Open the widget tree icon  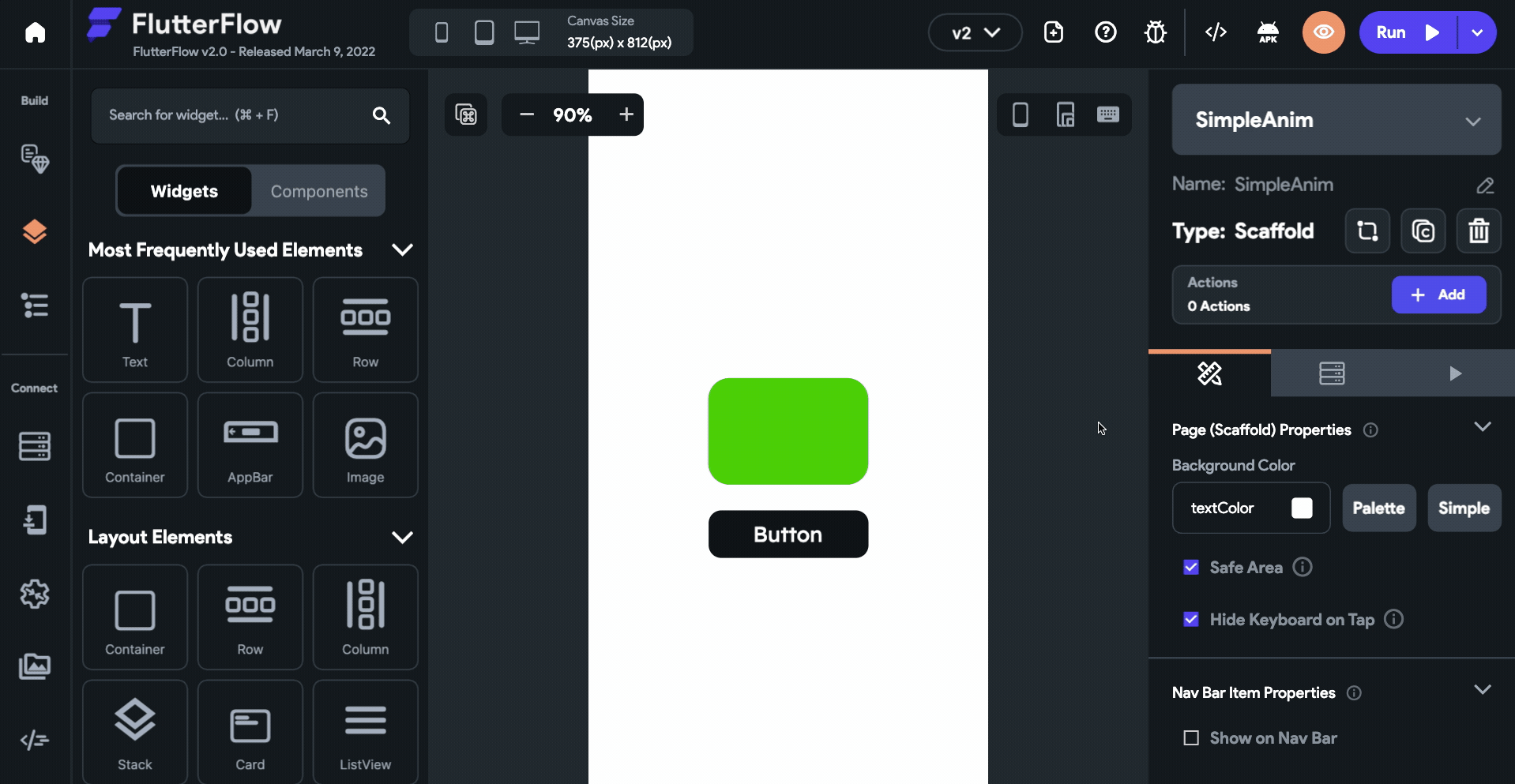[35, 305]
